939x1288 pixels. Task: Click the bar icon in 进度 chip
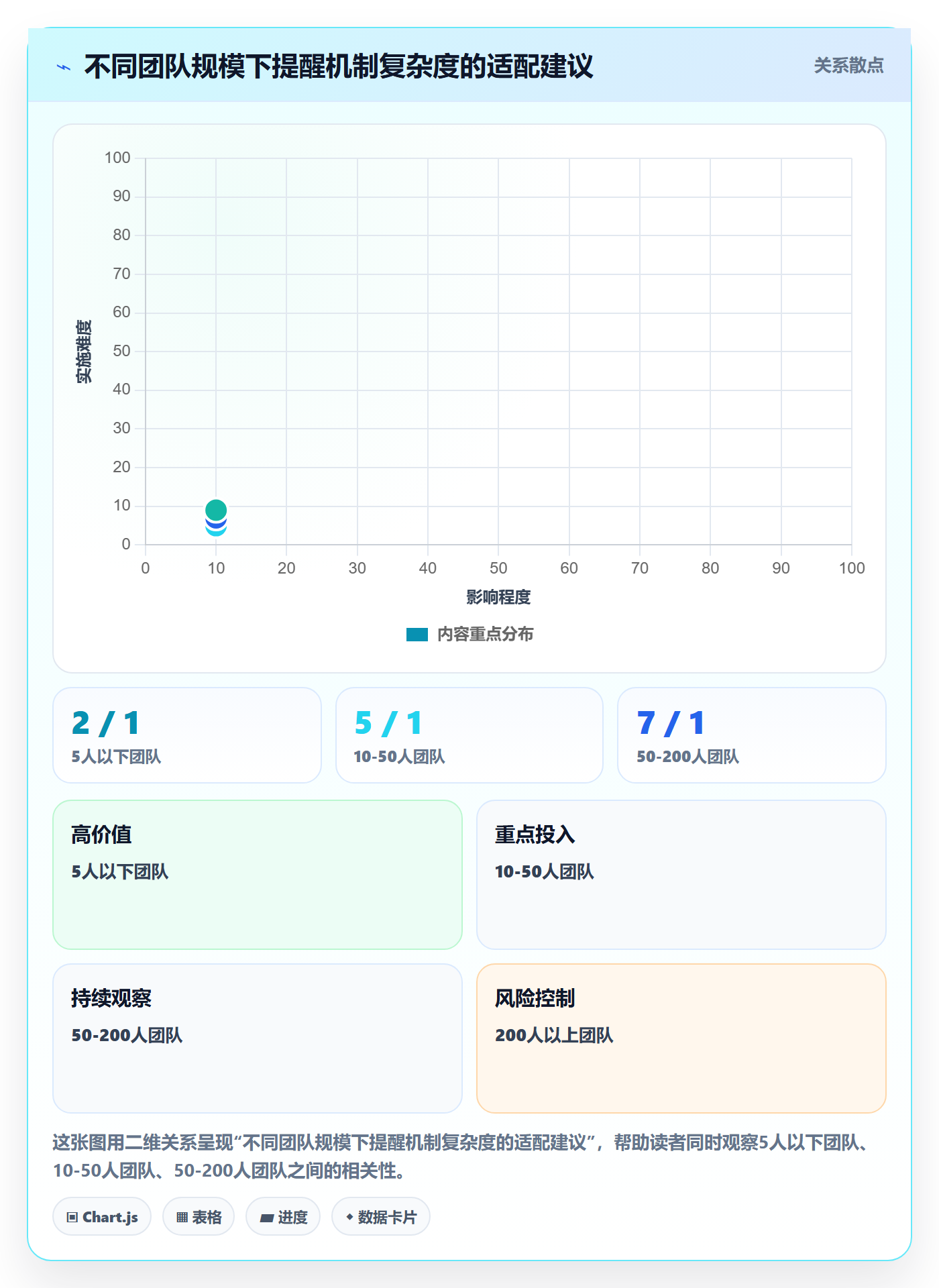click(x=267, y=1218)
